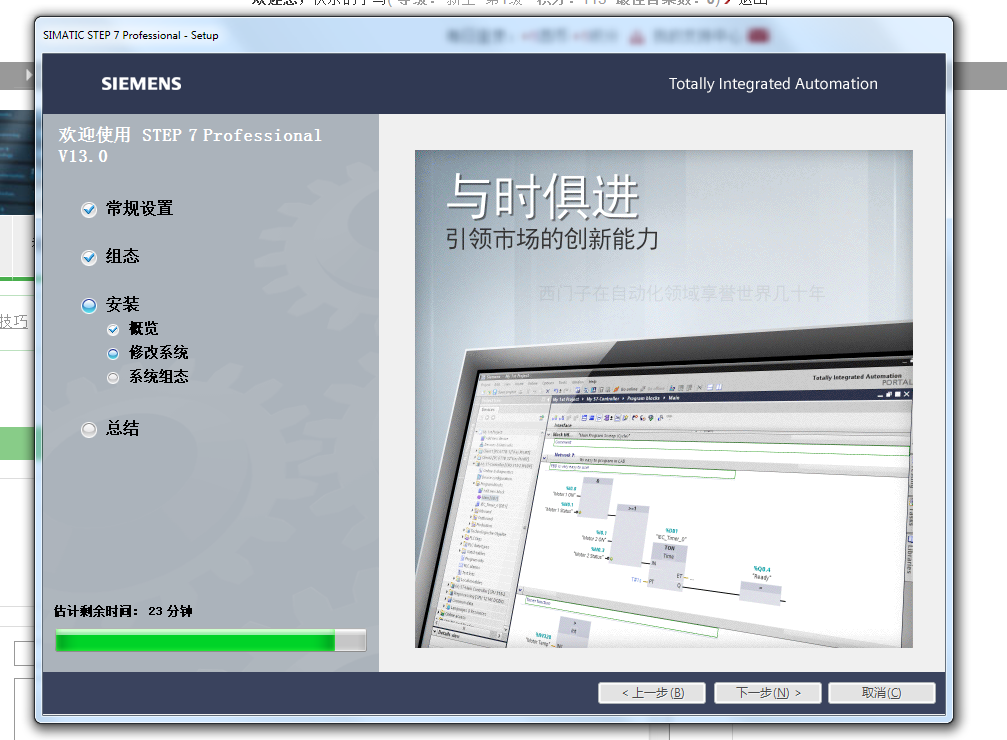Click the 系统组态 sub-step indicator
This screenshot has height=740, width=1007.
point(113,378)
